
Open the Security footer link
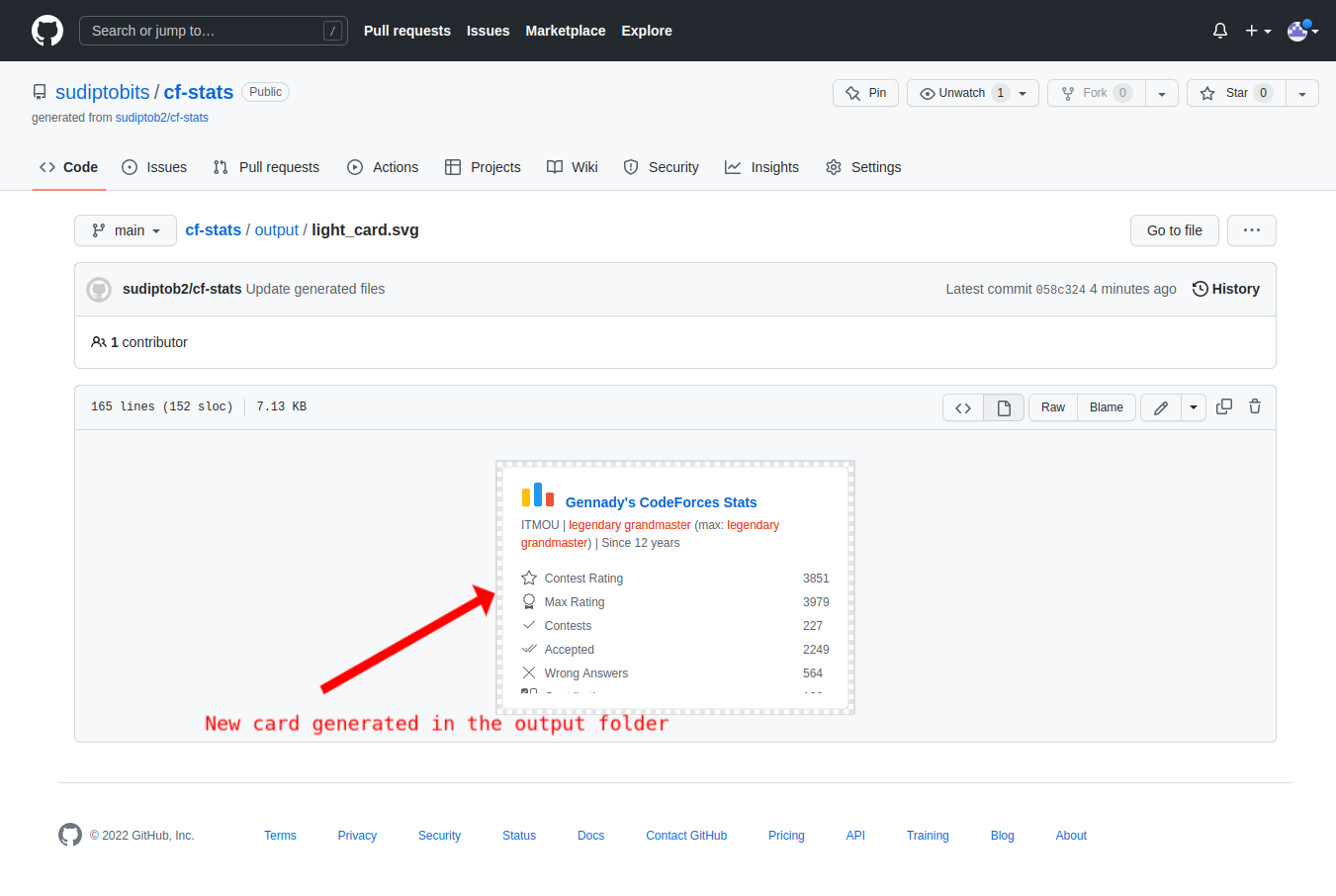coord(439,836)
